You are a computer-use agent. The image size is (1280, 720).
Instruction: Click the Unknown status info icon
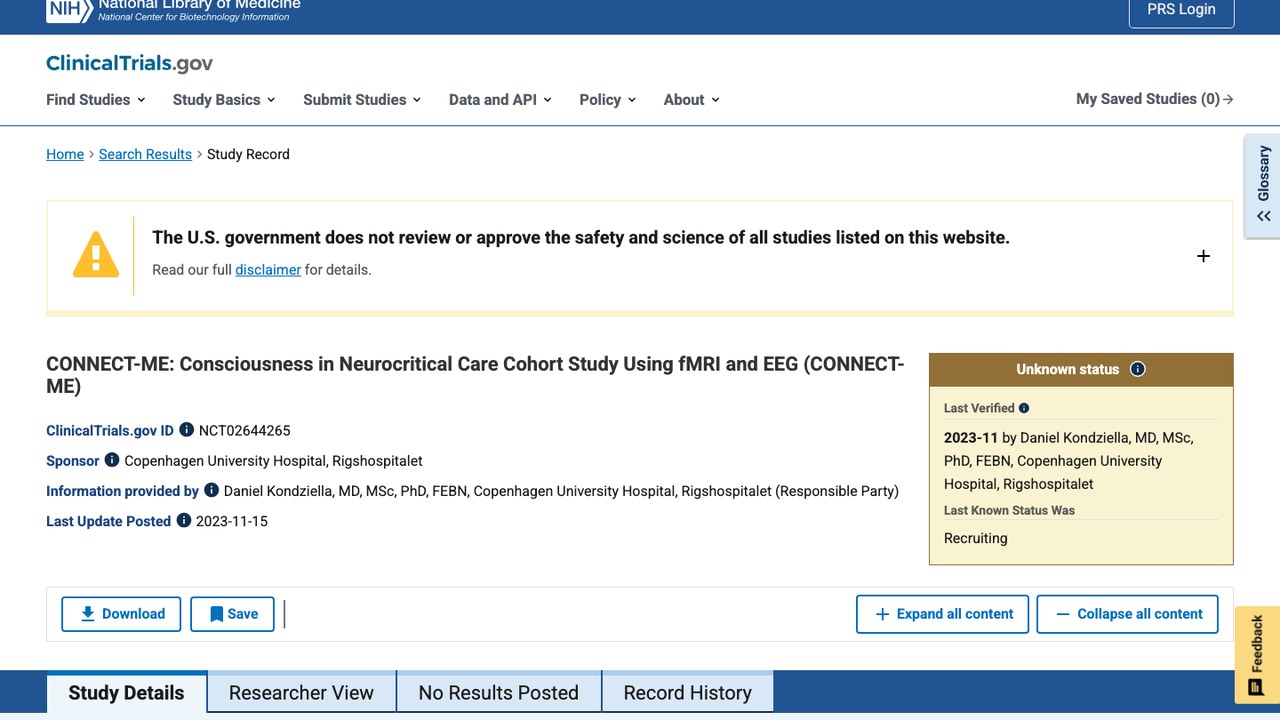(1137, 369)
